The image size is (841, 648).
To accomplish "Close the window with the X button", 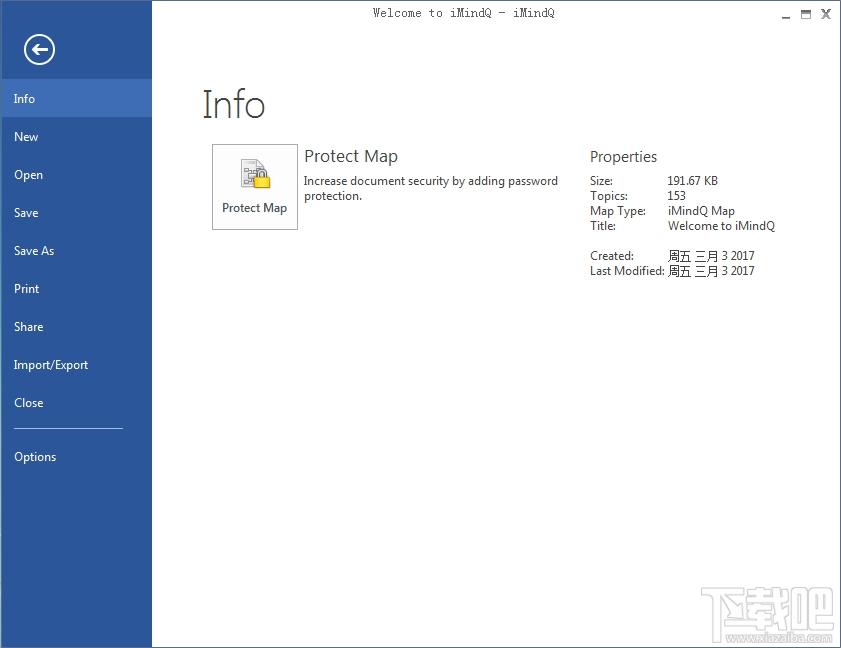I will coord(826,14).
